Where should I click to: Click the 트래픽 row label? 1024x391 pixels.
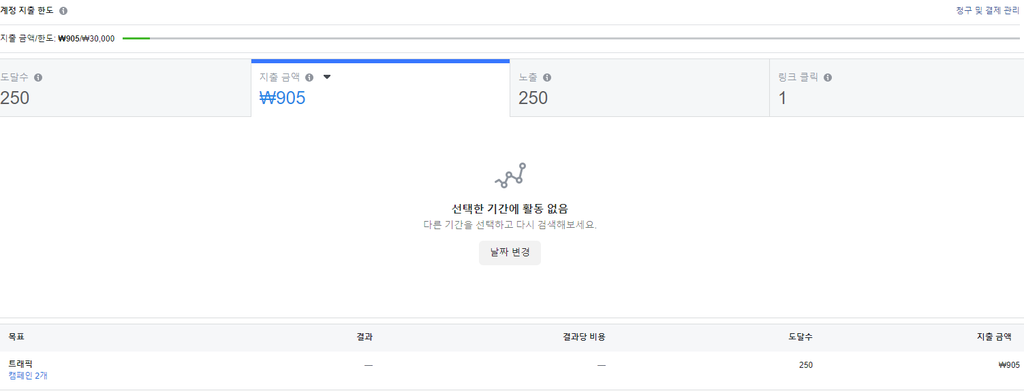[x=20, y=364]
